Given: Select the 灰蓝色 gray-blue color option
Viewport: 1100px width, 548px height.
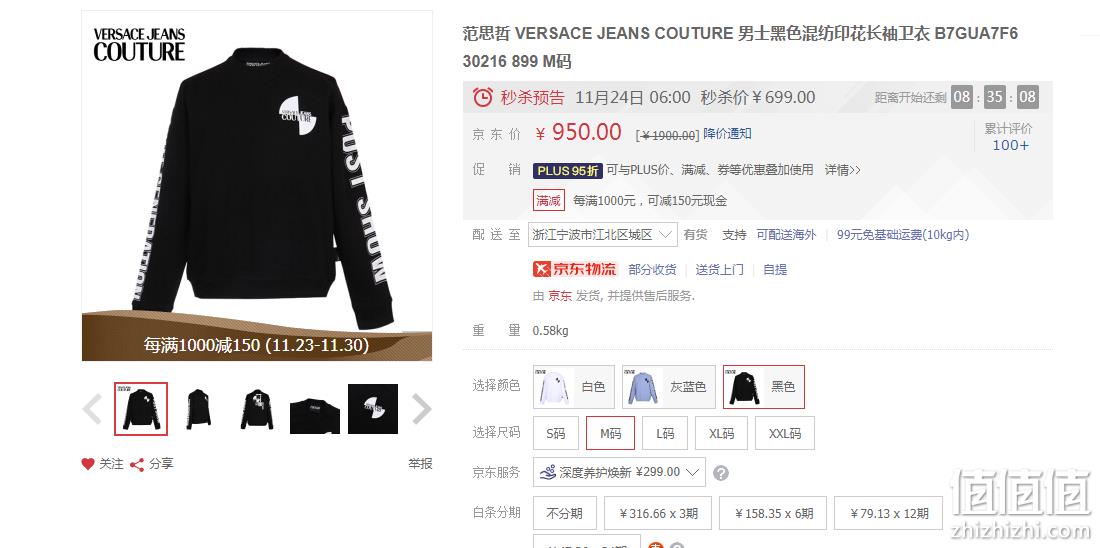Looking at the screenshot, I should 669,387.
